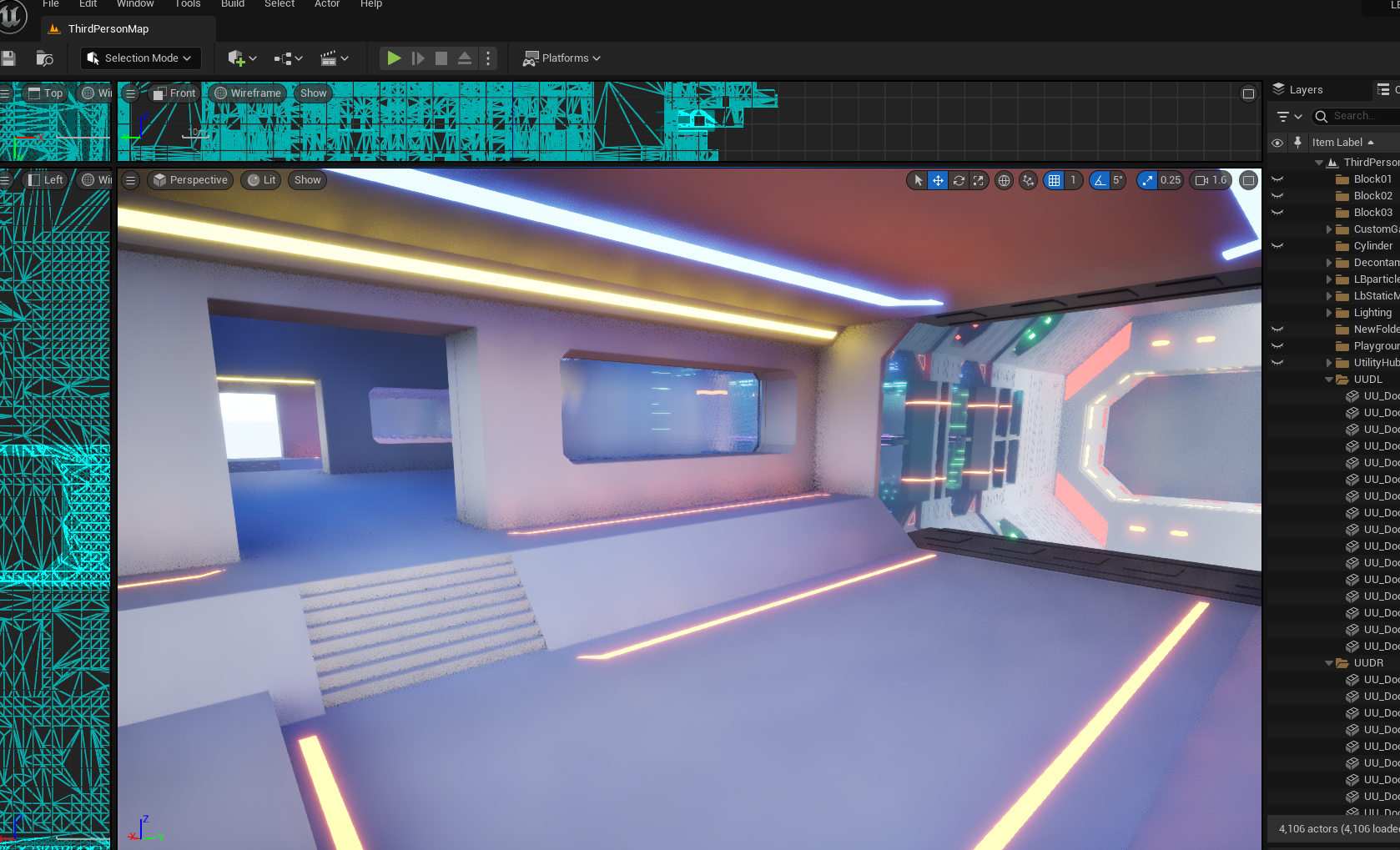This screenshot has height=850, width=1400.
Task: Click the Play level button
Action: pos(394,58)
